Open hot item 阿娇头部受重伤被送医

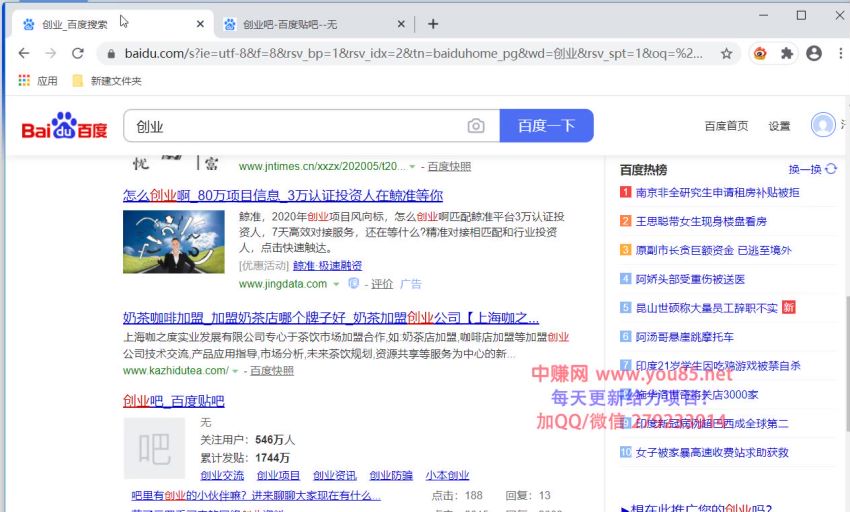pos(690,279)
